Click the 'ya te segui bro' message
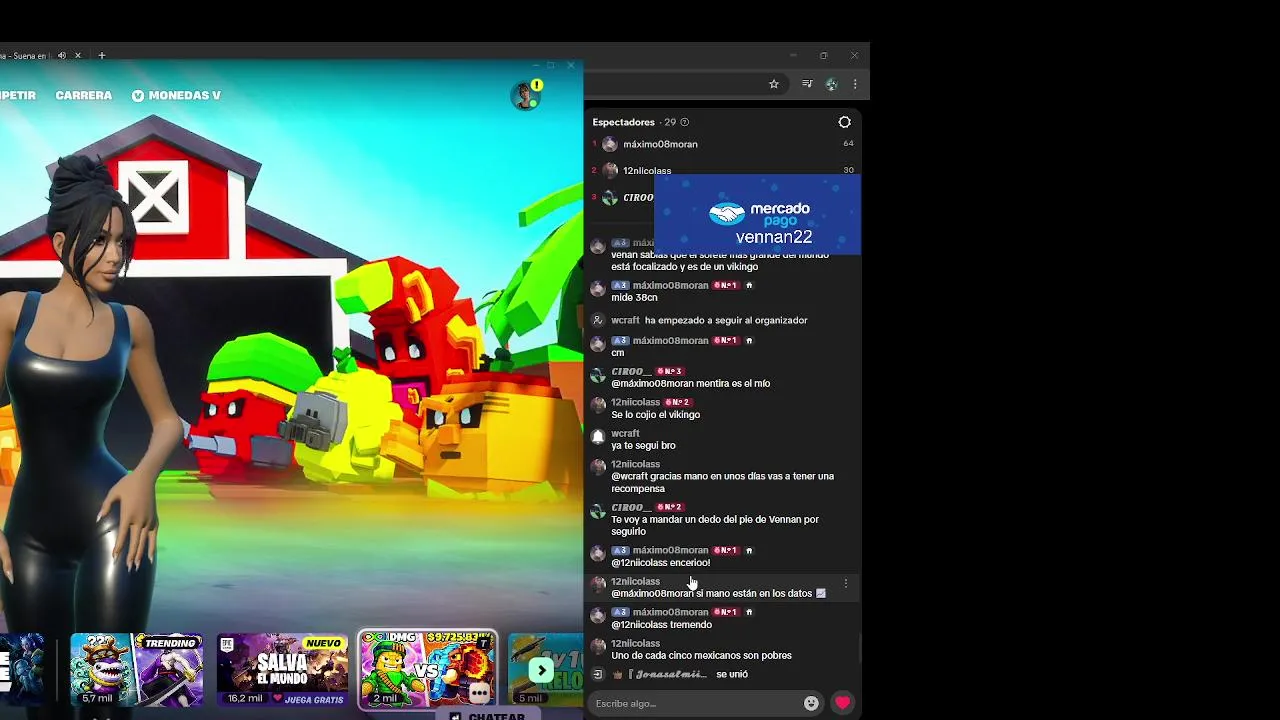Viewport: 1280px width, 720px height. 643,446
